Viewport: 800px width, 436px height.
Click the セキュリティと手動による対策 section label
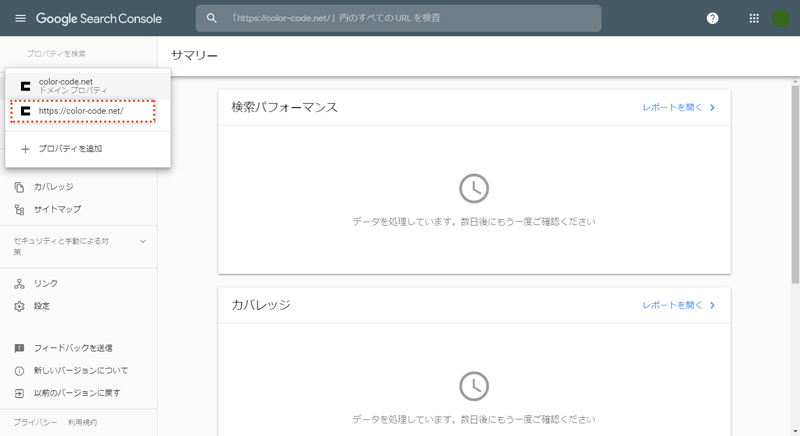point(61,246)
